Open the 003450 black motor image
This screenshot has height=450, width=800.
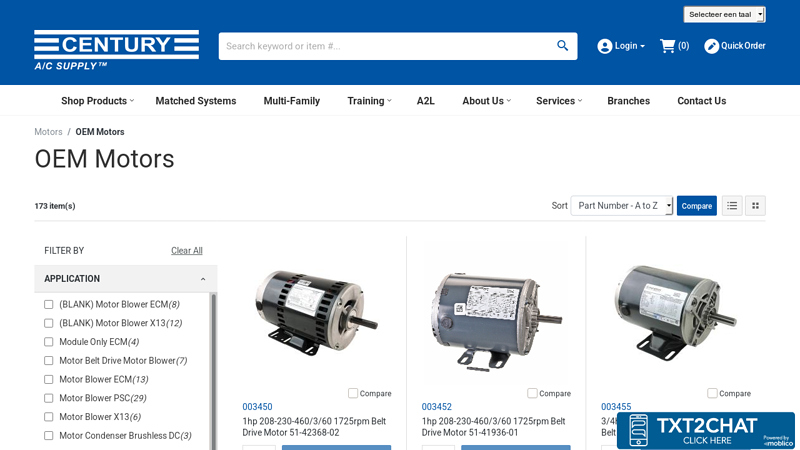[x=316, y=313]
